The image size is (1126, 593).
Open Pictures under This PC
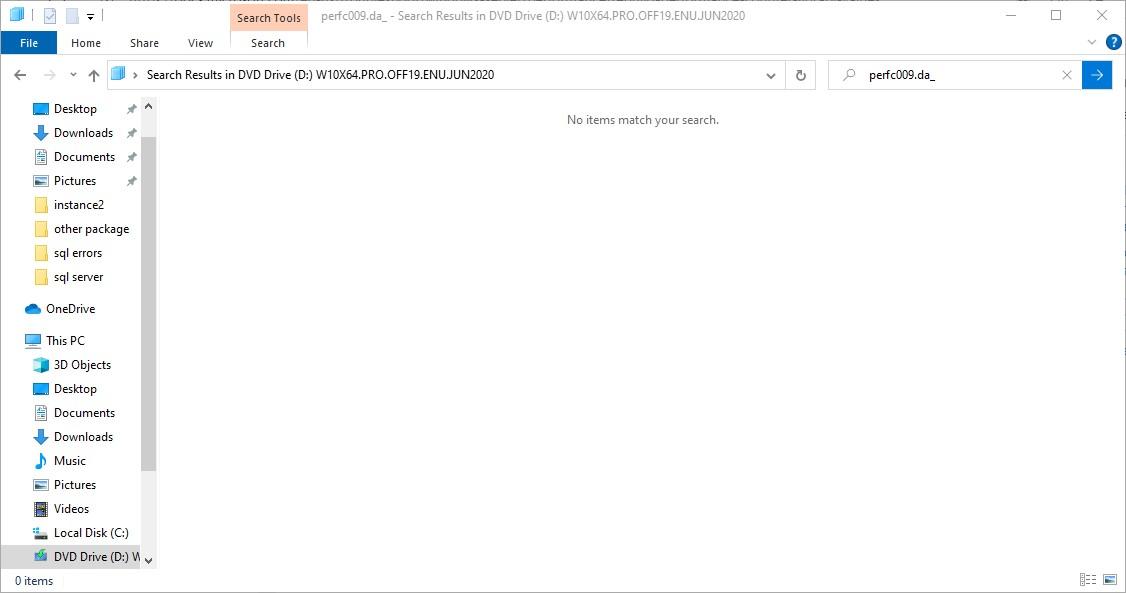tap(75, 485)
